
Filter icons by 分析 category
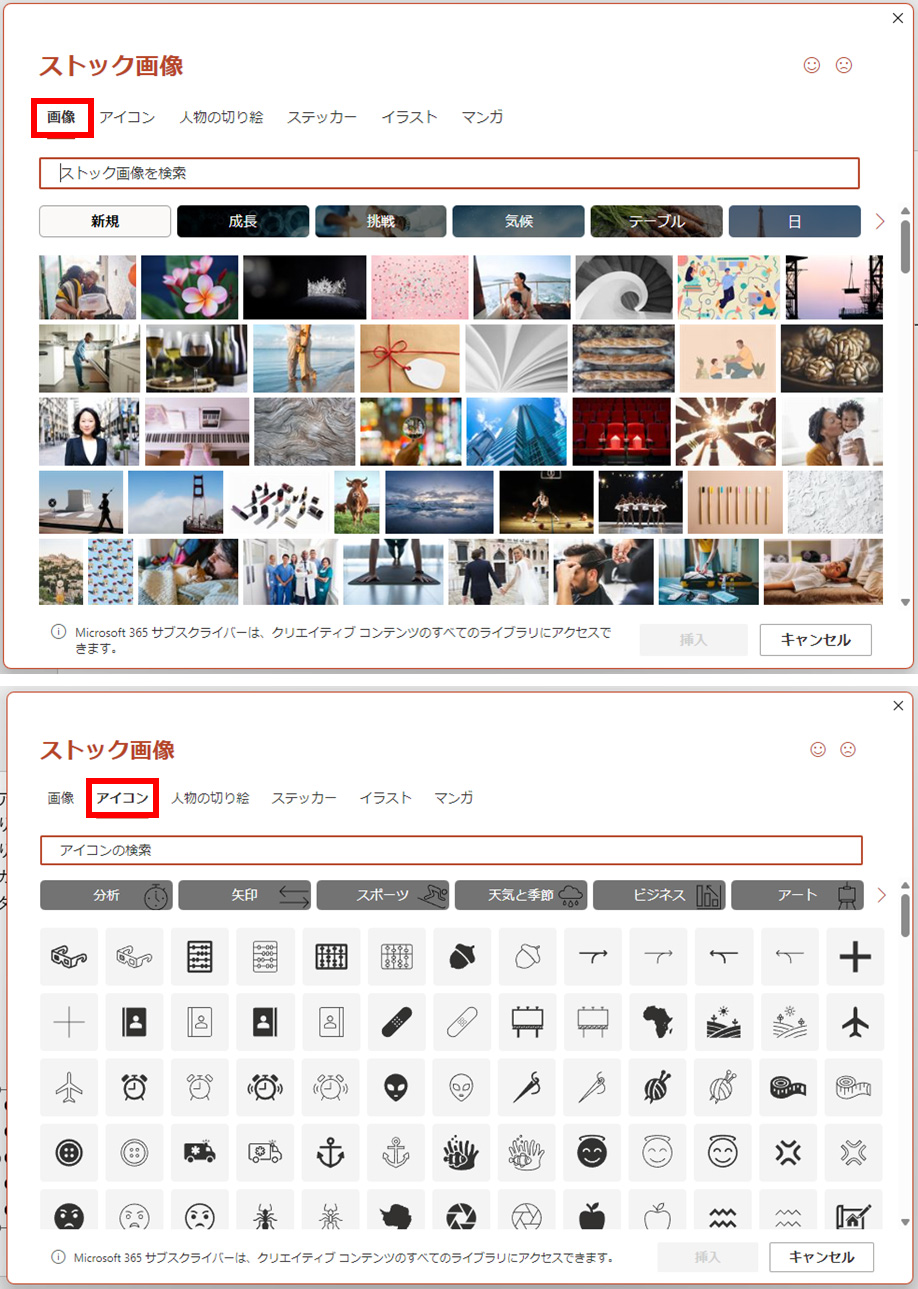(107, 895)
